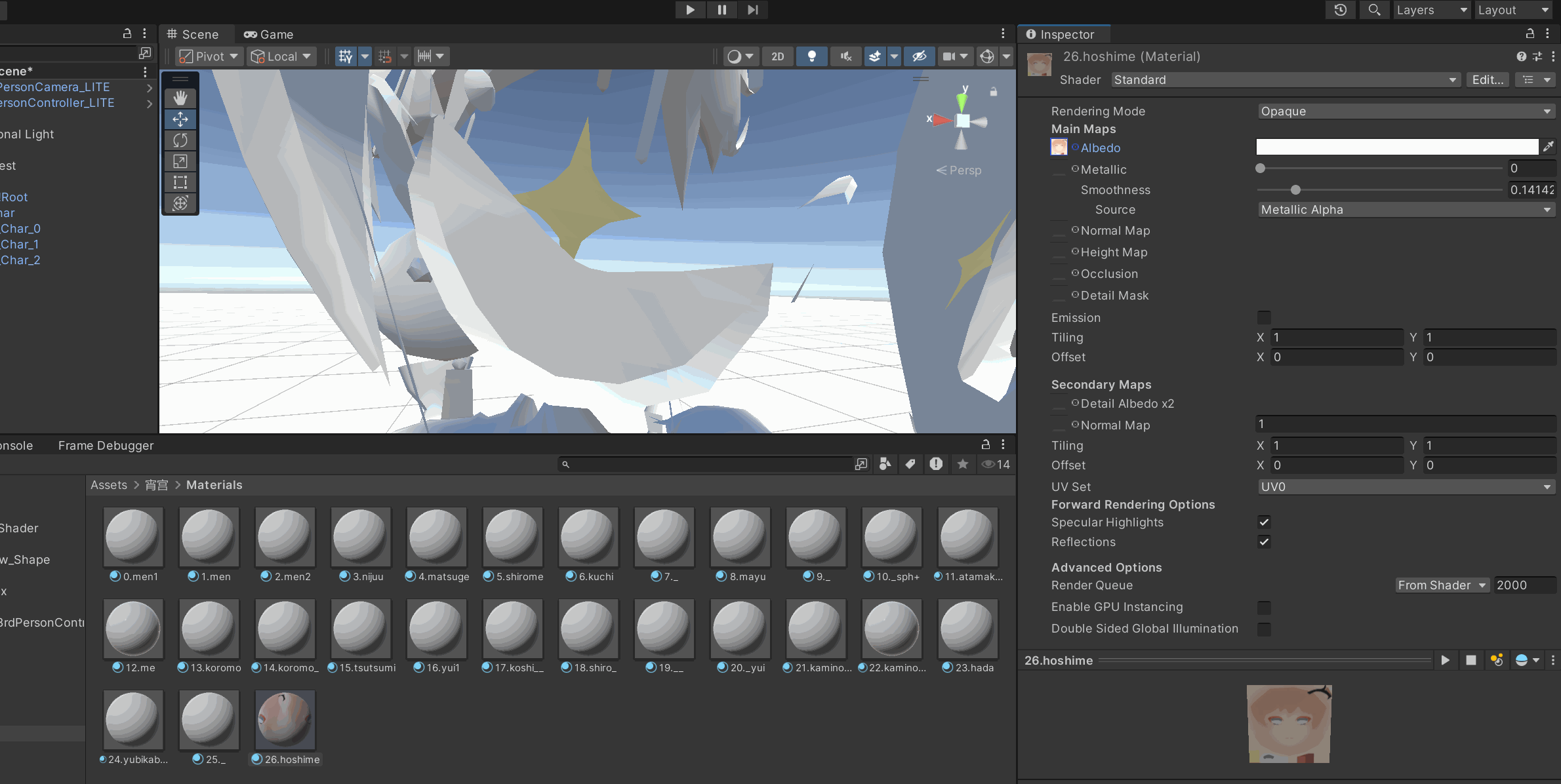Screen dimensions: 1561x784
Task: Open the Pivot handle position dropdown
Action: point(209,56)
